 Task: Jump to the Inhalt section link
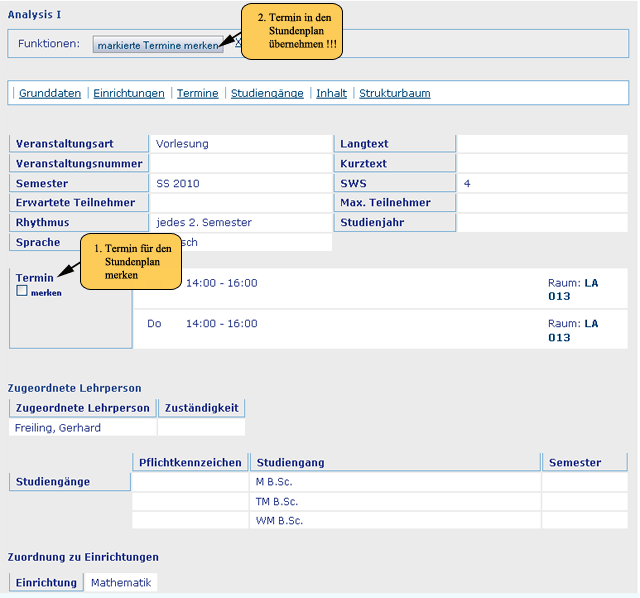tap(331, 93)
